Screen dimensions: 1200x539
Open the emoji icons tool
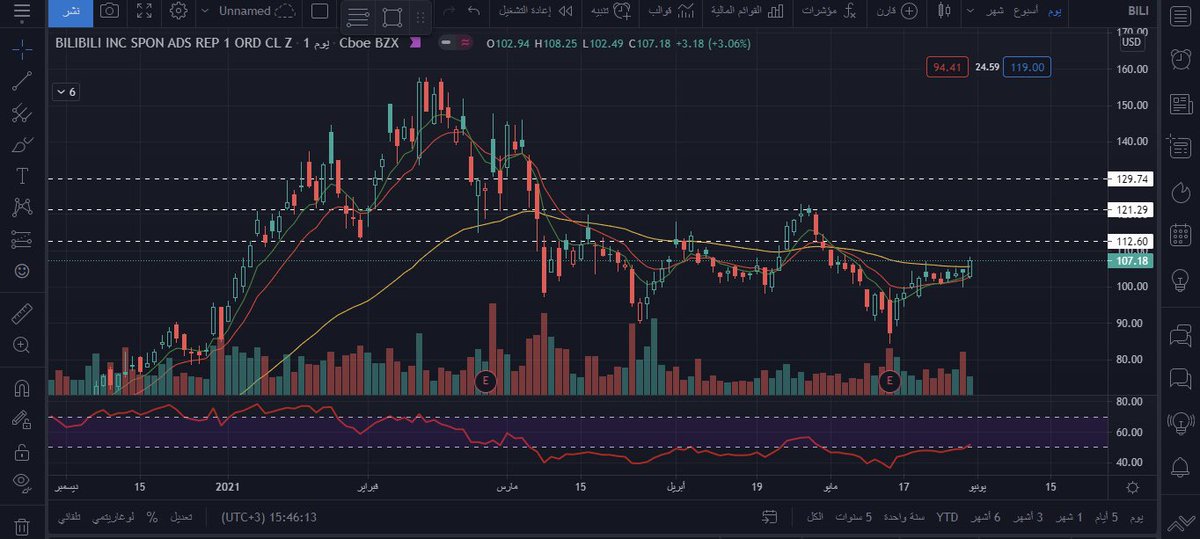click(x=22, y=271)
